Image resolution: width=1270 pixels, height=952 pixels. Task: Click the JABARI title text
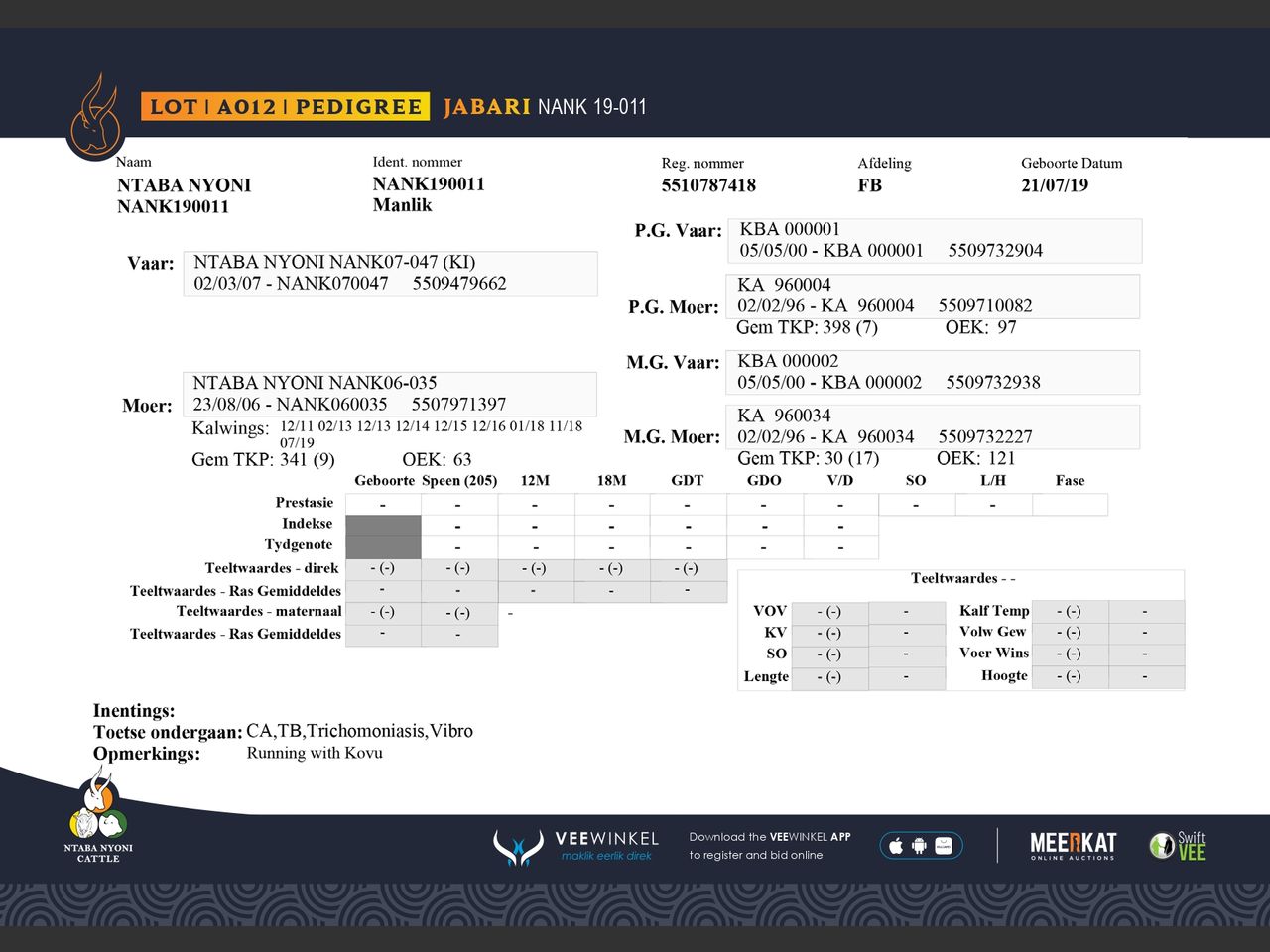[487, 107]
